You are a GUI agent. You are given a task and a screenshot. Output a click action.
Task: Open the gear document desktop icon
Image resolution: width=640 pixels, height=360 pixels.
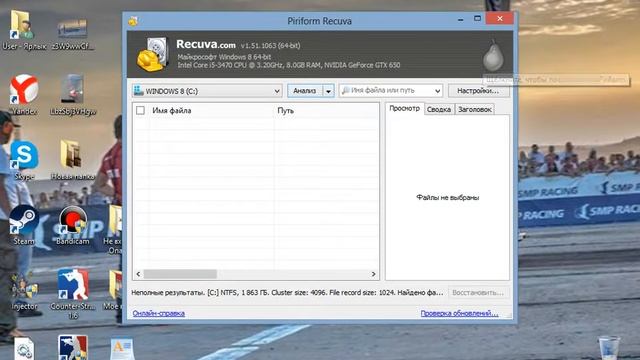tap(24, 349)
